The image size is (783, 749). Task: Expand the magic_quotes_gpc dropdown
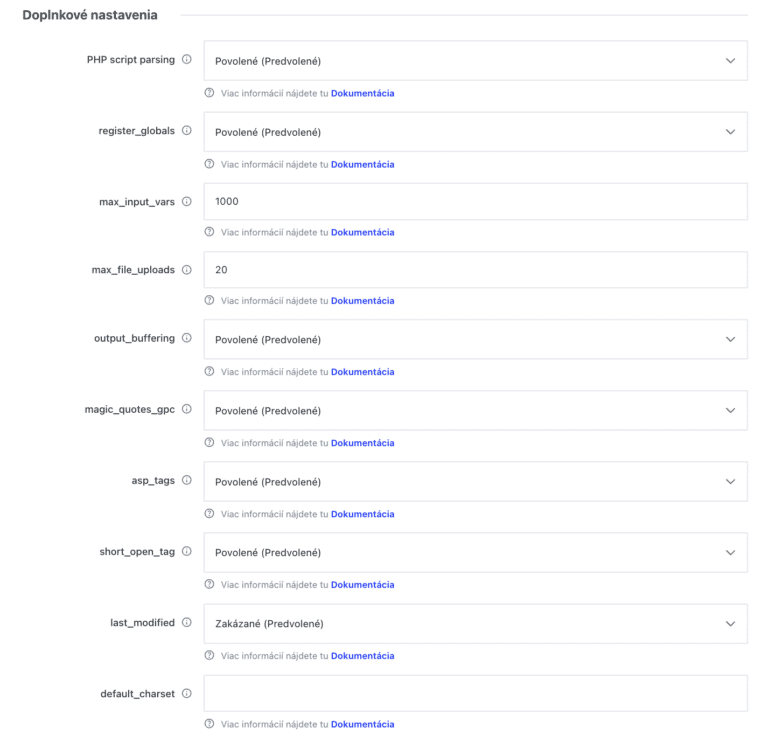[475, 410]
